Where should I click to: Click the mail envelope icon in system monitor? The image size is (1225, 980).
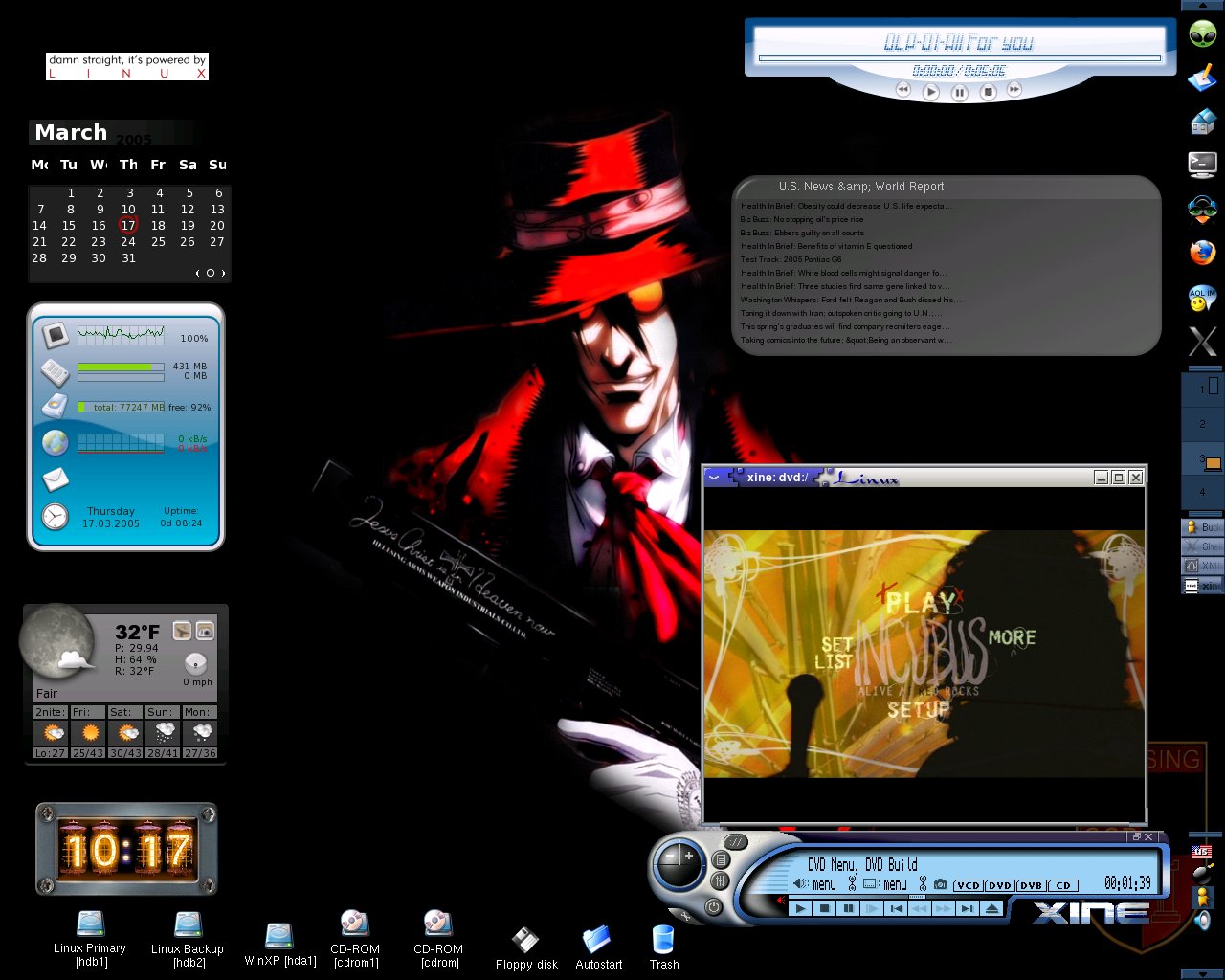coord(56,479)
